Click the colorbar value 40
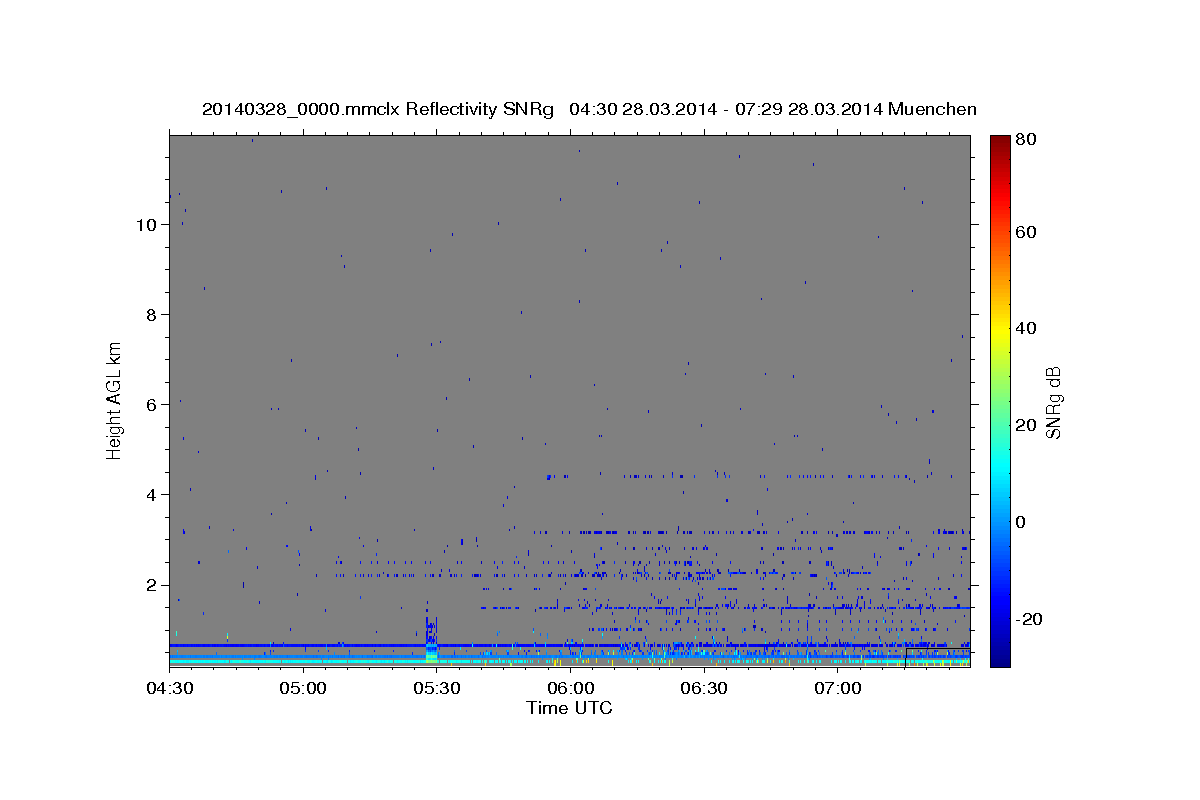The height and width of the screenshot is (800, 1200). (x=1025, y=328)
